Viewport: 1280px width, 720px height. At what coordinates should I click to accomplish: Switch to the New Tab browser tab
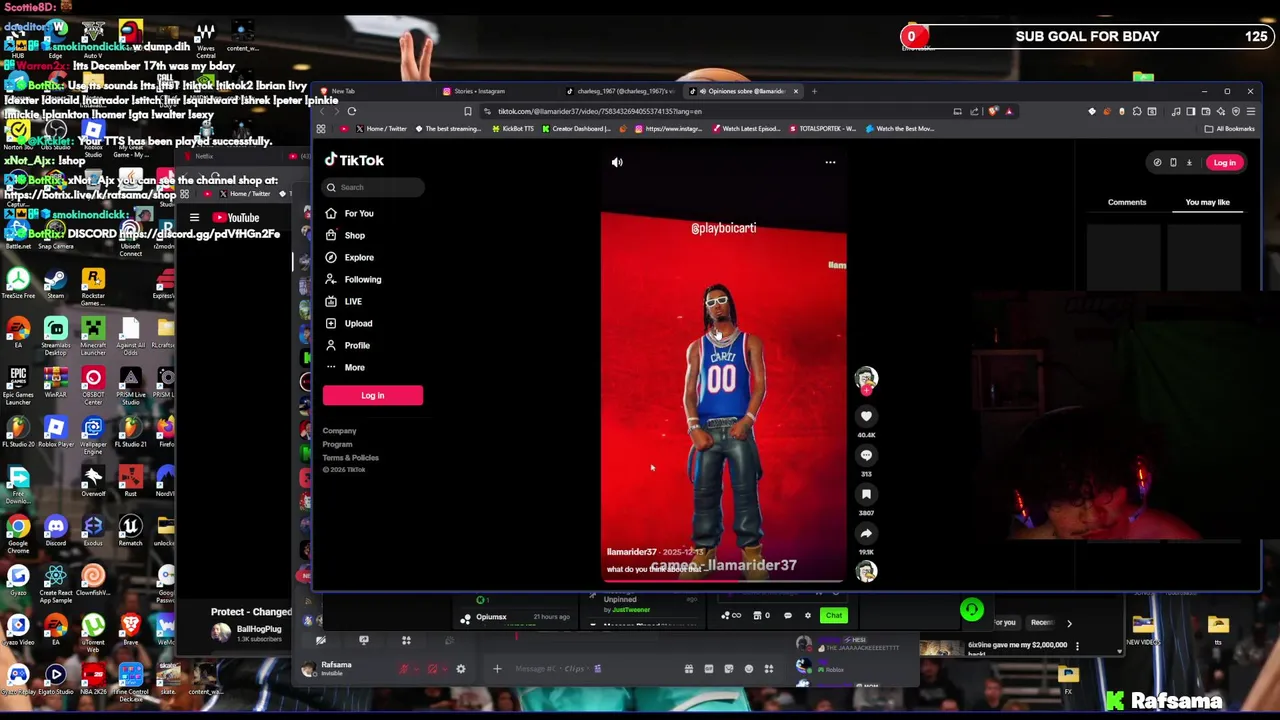(375, 91)
